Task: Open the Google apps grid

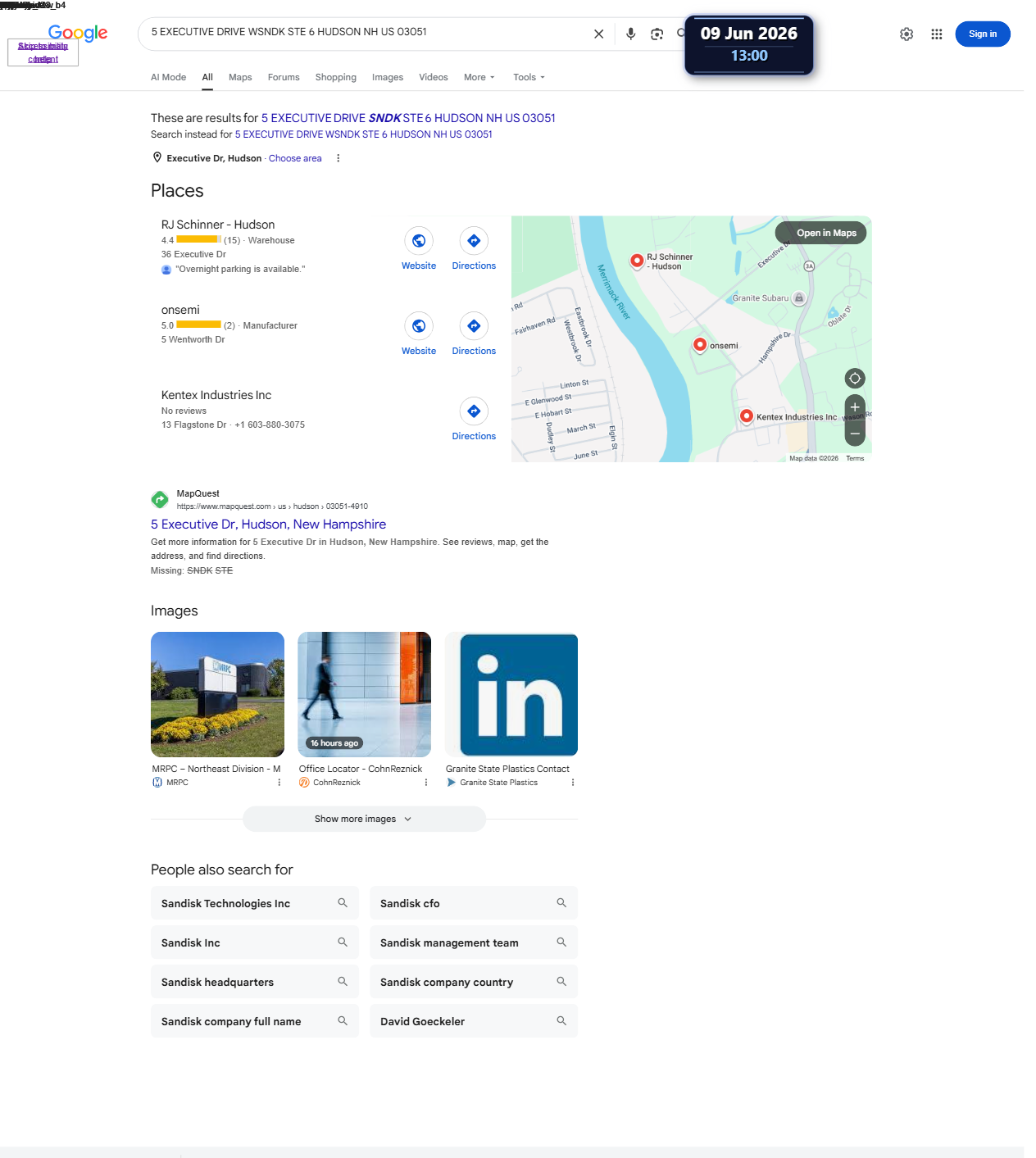Action: click(937, 34)
